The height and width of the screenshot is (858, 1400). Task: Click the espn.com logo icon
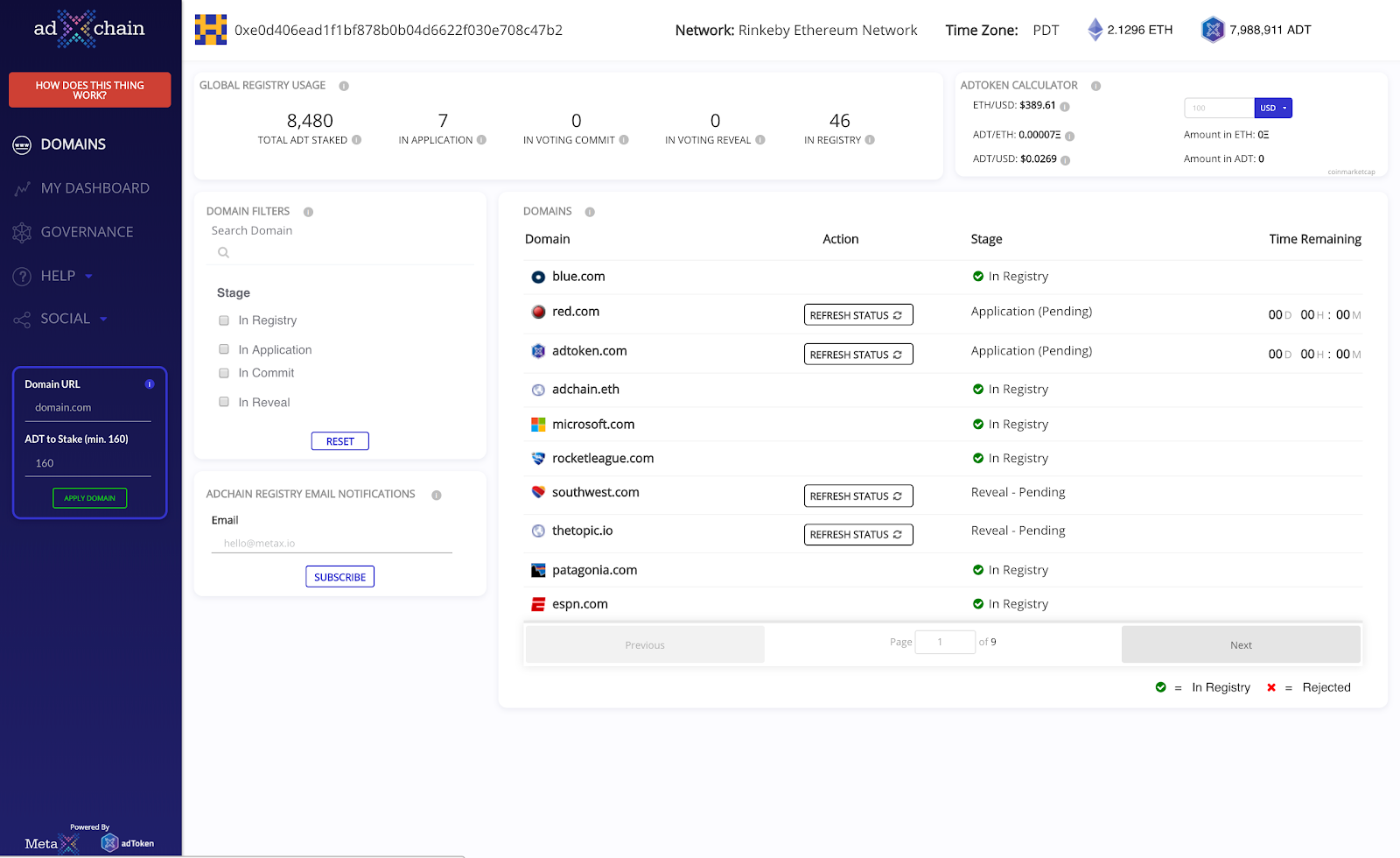pyautogui.click(x=538, y=604)
